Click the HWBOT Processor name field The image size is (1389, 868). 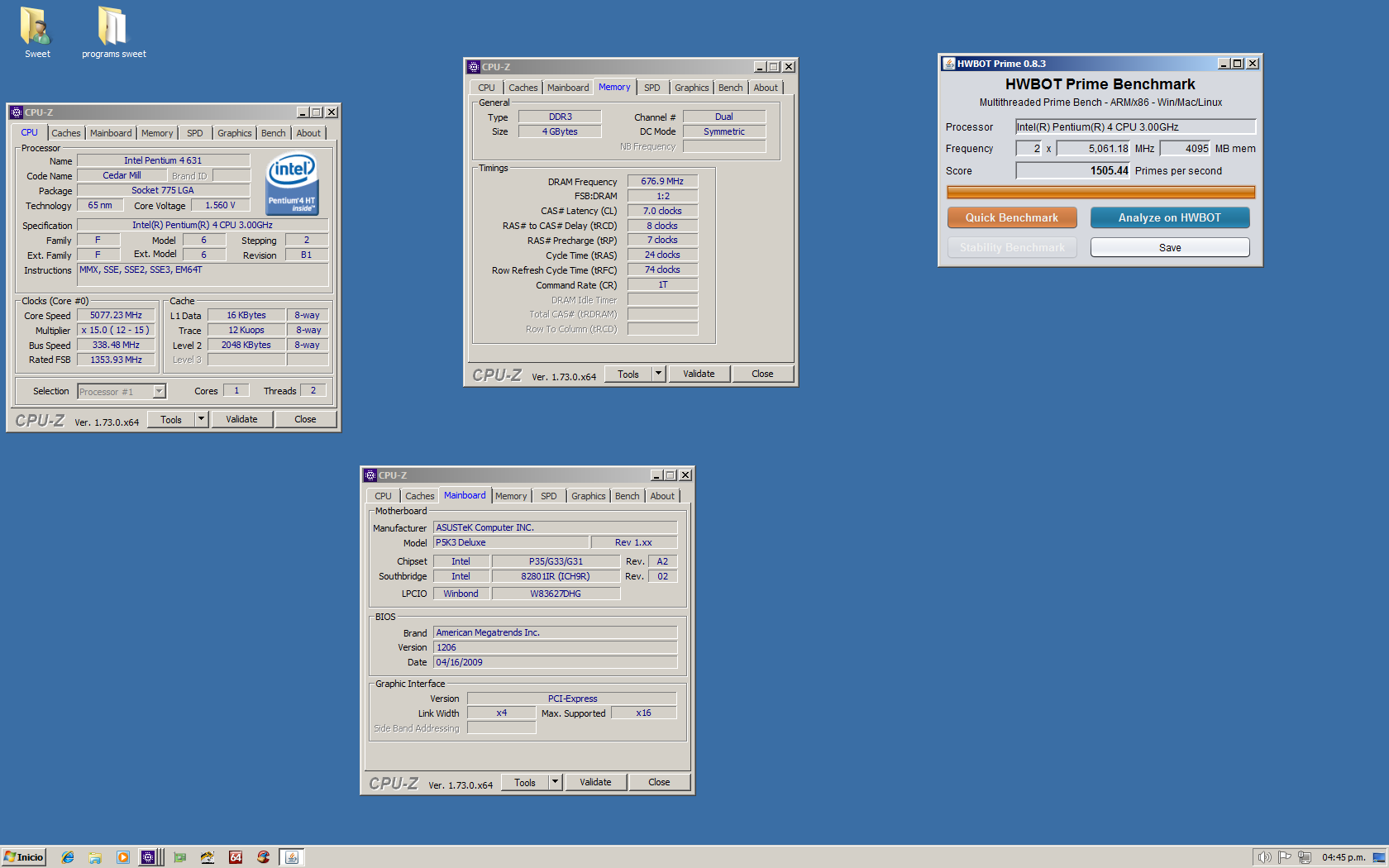click(x=1135, y=127)
